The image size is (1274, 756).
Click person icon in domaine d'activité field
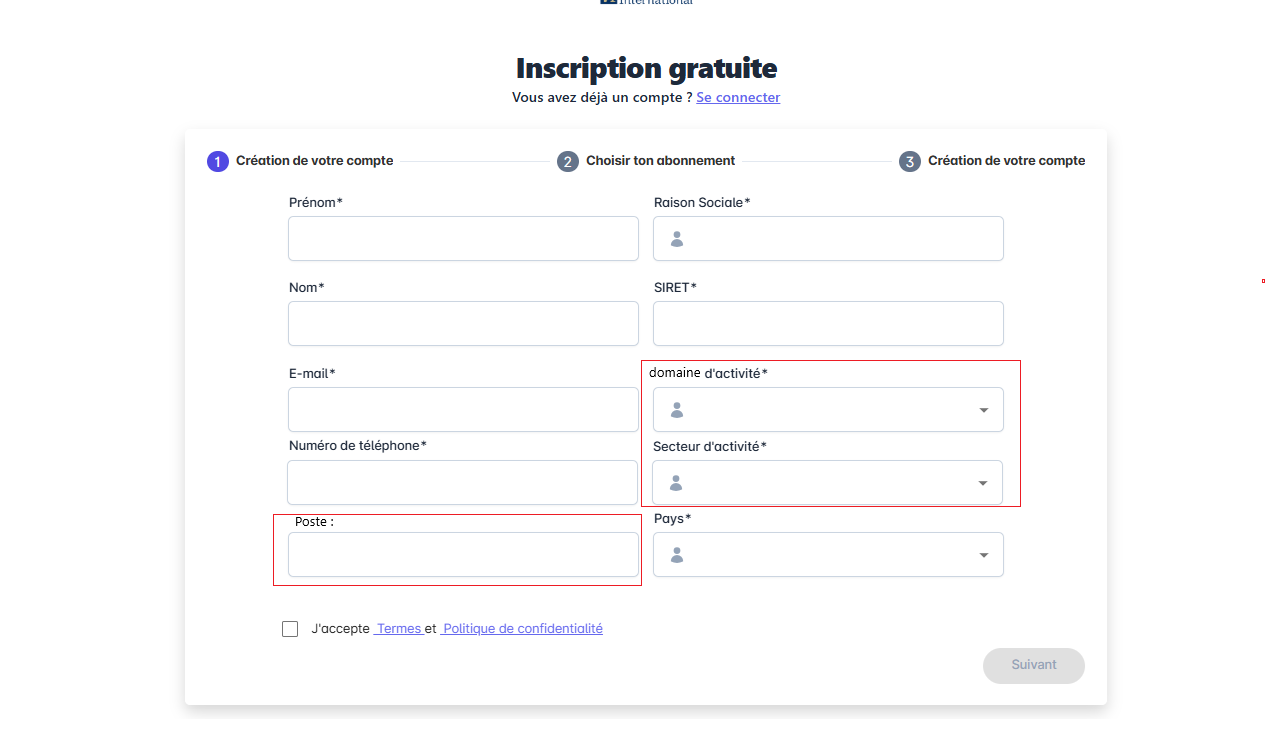click(x=677, y=410)
